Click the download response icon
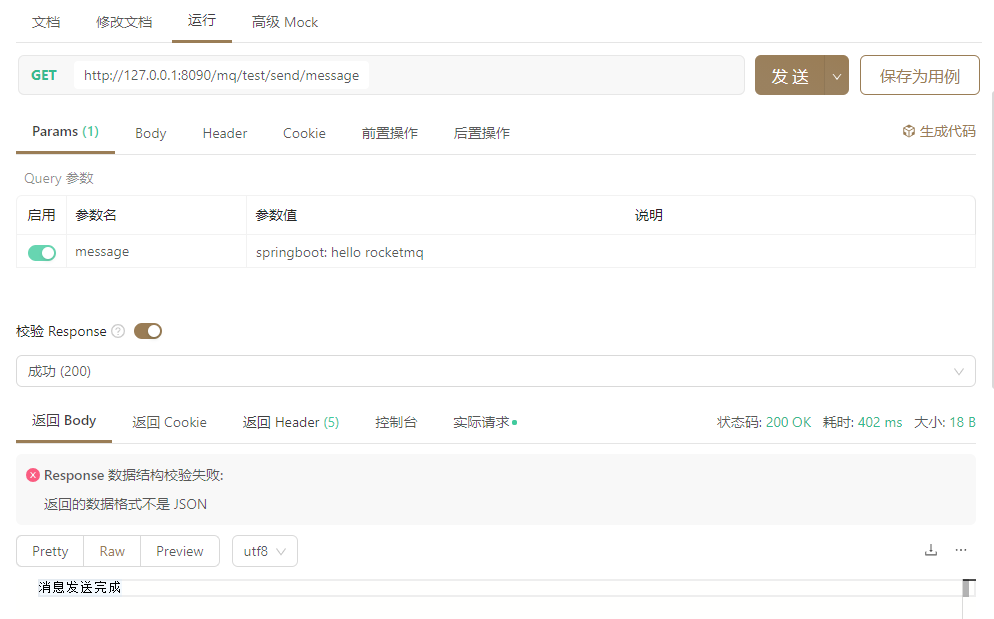 coord(931,550)
